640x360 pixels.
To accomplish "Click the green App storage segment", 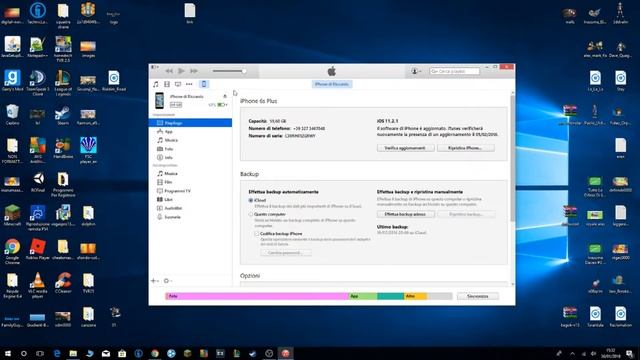I will pos(363,296).
